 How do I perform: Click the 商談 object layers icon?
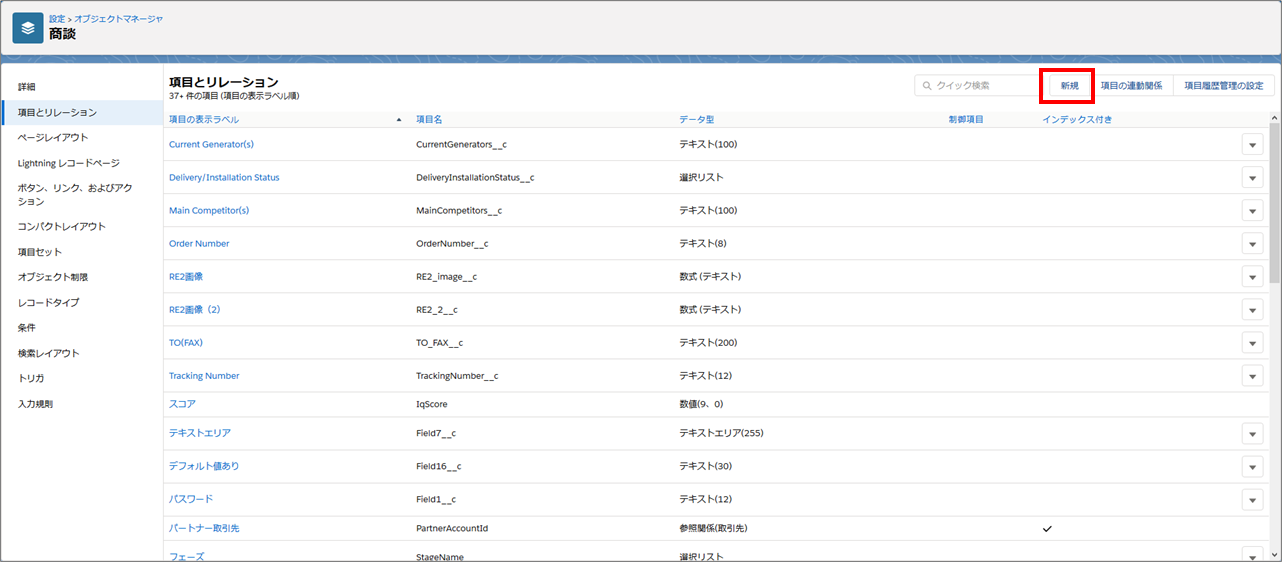point(28,28)
